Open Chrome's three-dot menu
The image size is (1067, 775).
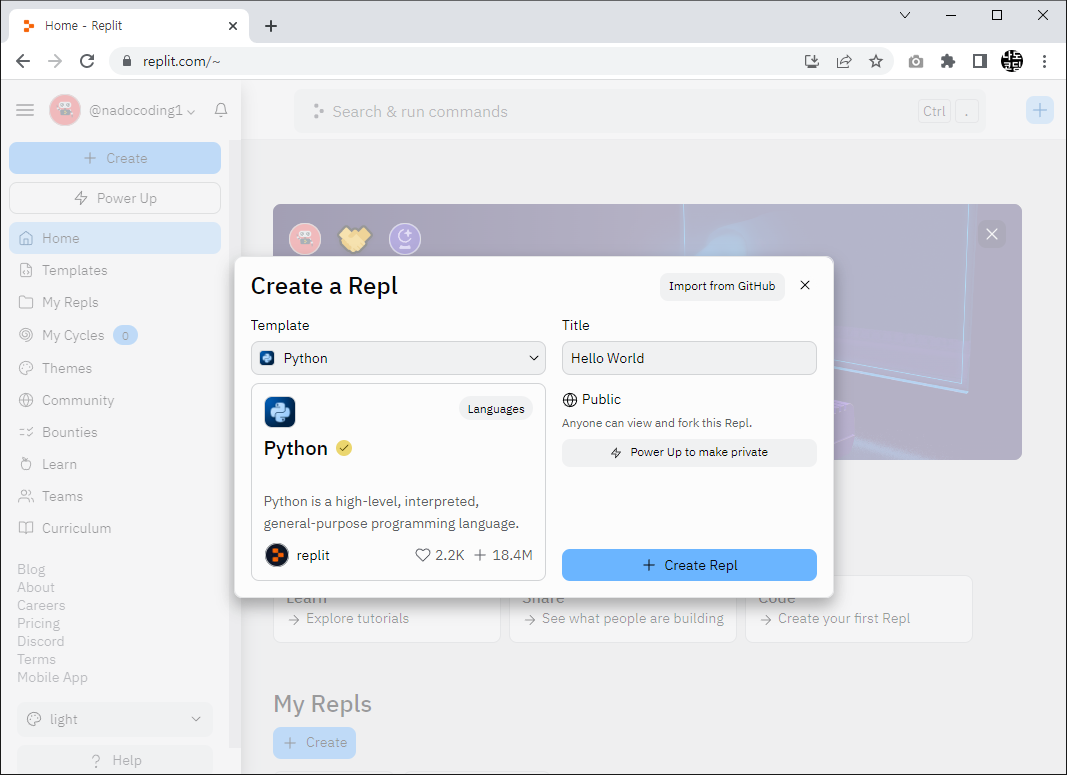tap(1044, 61)
